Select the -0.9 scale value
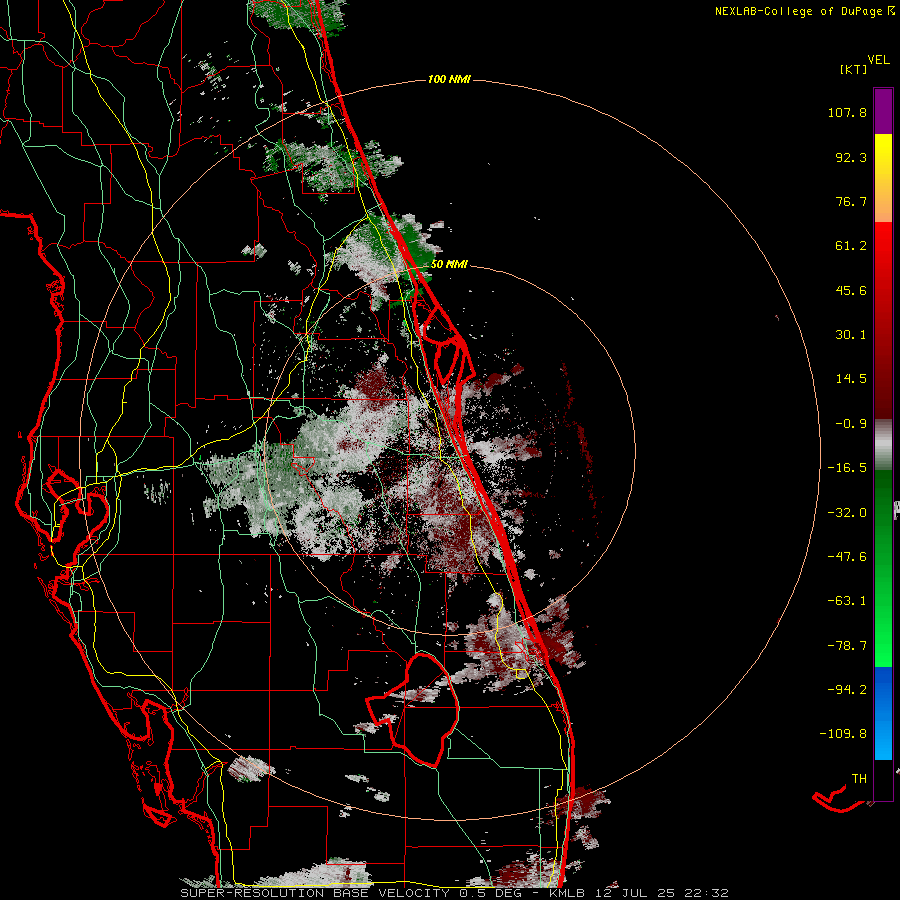This screenshot has width=900, height=900. (x=851, y=424)
